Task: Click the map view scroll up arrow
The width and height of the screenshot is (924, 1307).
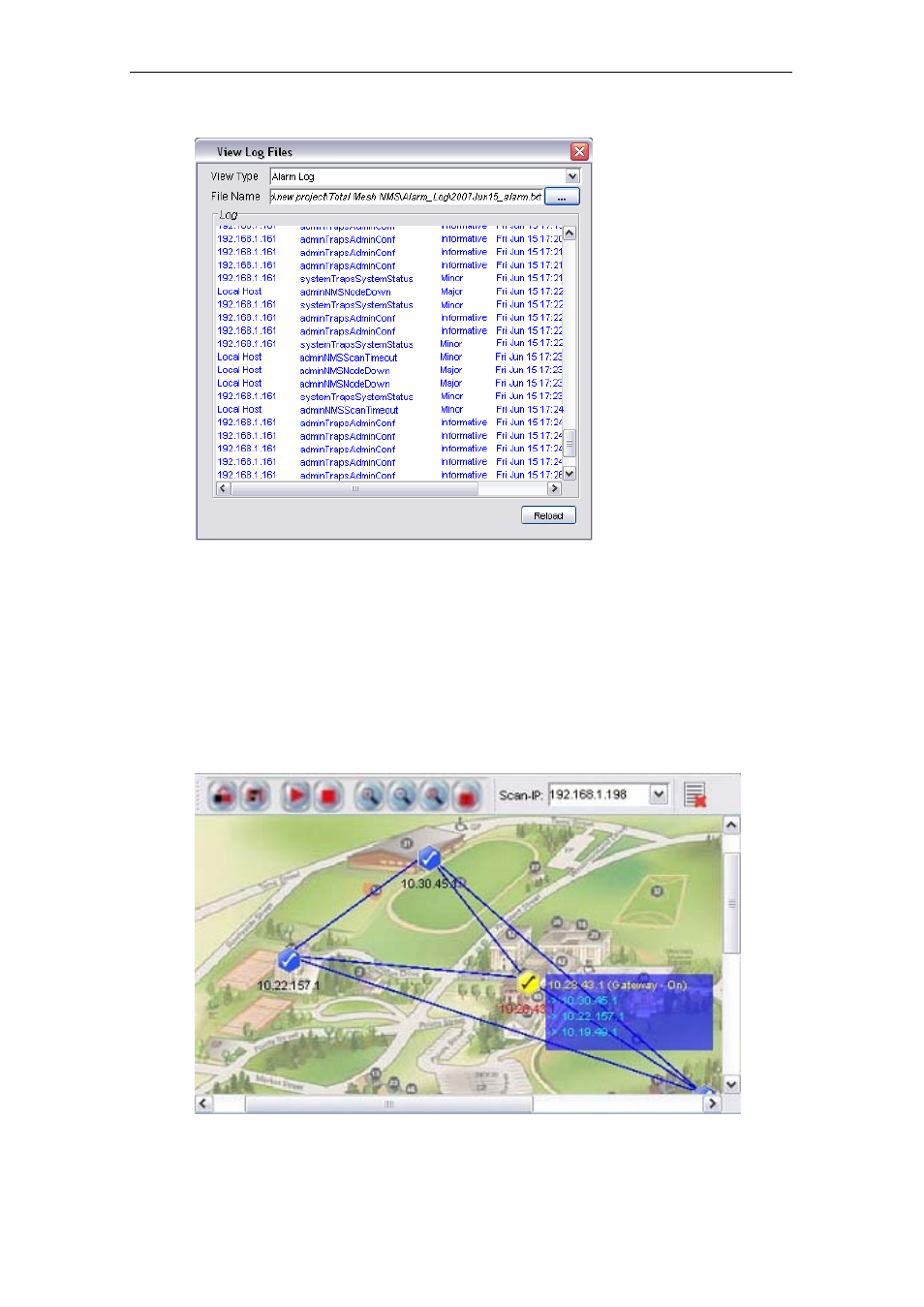Action: [x=731, y=825]
